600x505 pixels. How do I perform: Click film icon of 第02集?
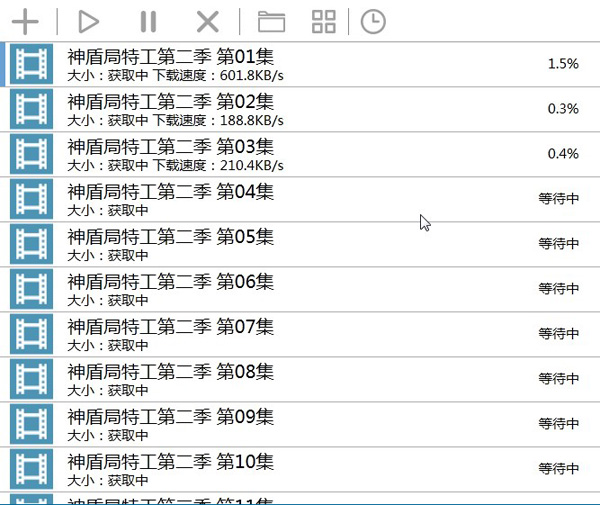[31, 109]
